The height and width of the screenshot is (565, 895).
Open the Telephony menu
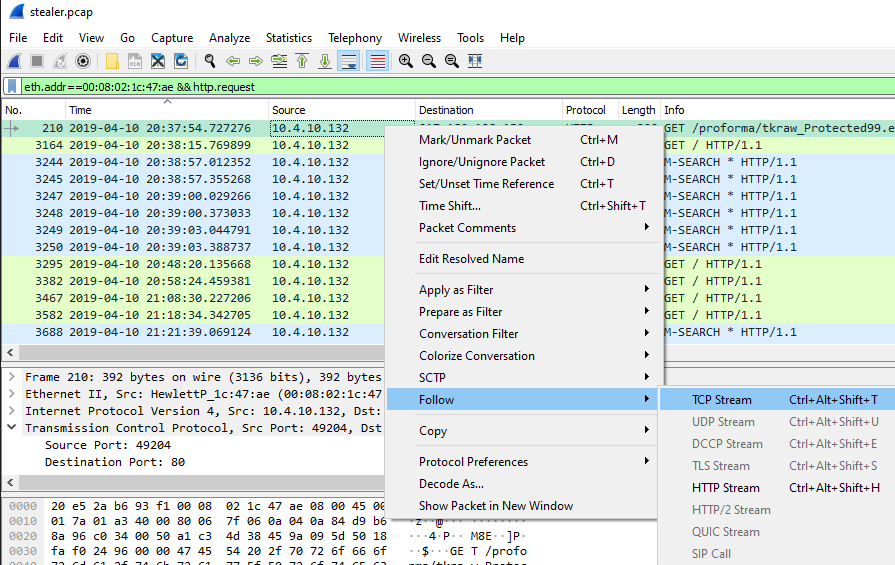[354, 38]
